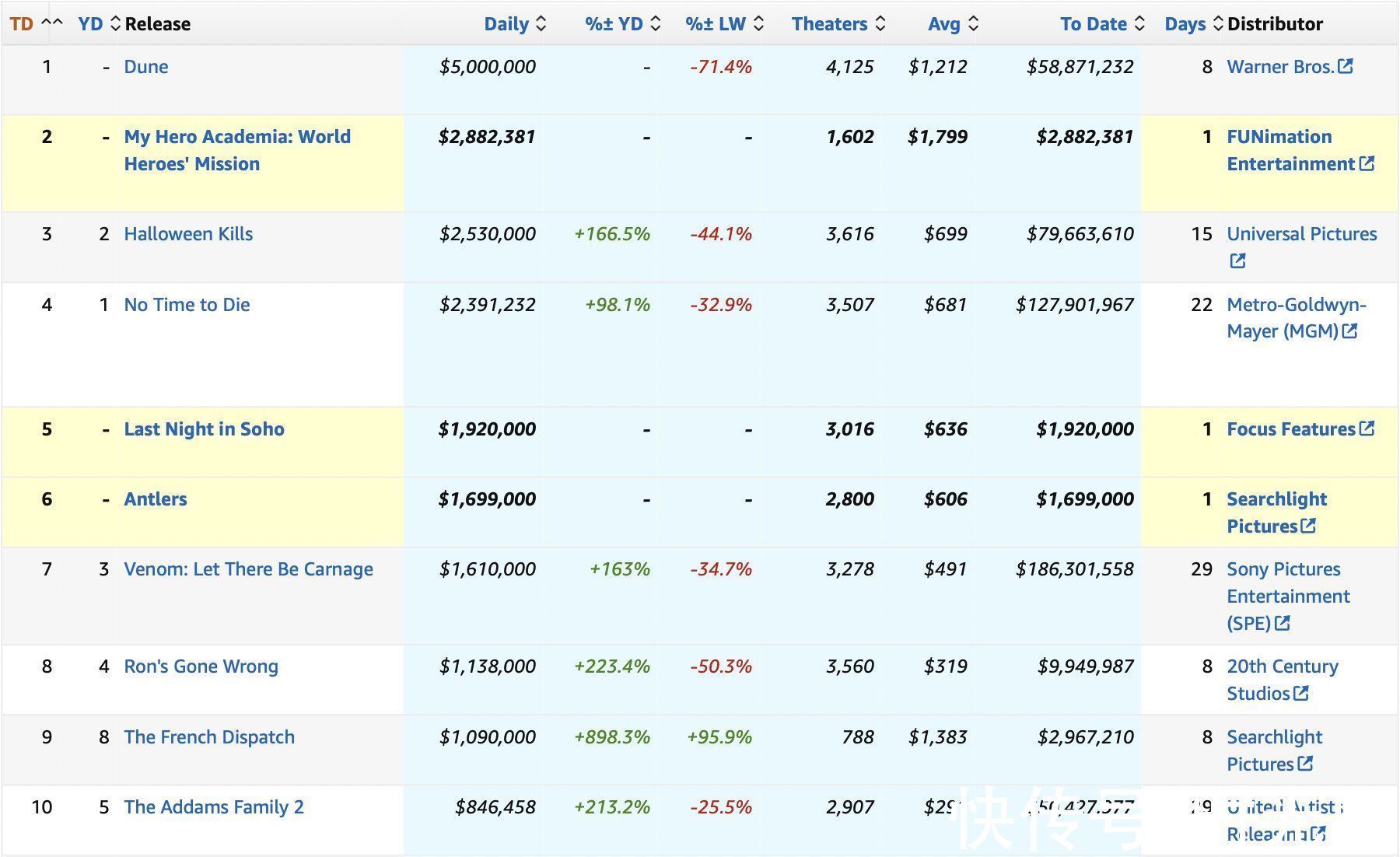
Task: Click external link icon beside Focus Features
Action: pyautogui.click(x=1367, y=429)
